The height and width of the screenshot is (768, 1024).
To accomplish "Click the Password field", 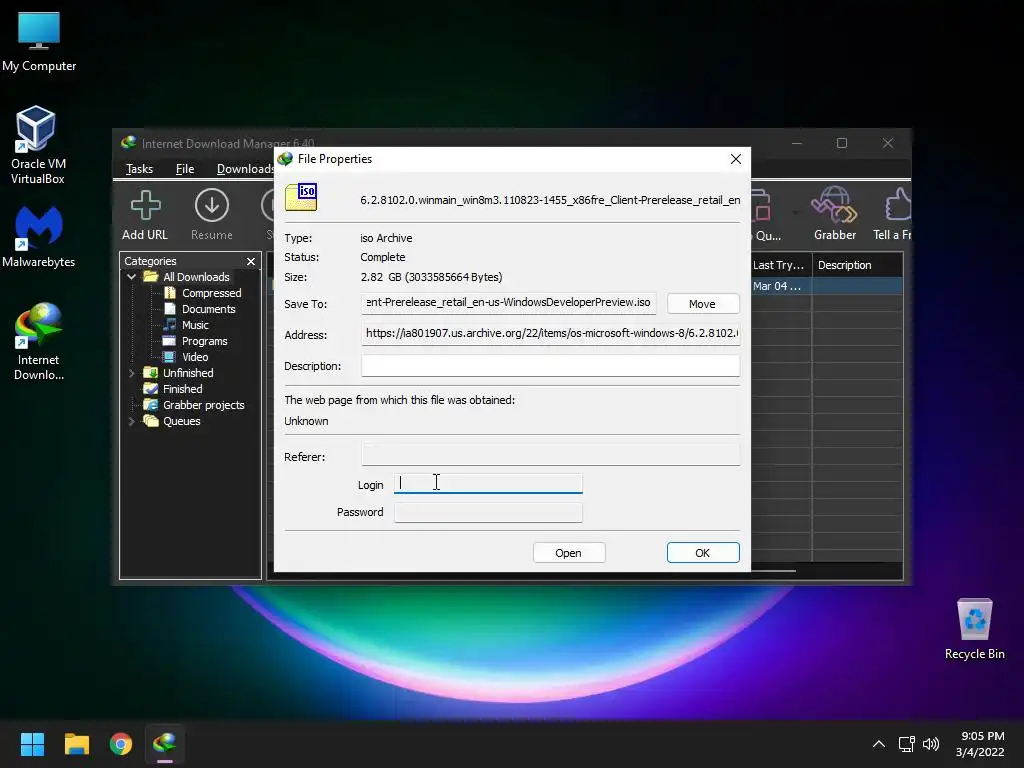I will pyautogui.click(x=488, y=512).
